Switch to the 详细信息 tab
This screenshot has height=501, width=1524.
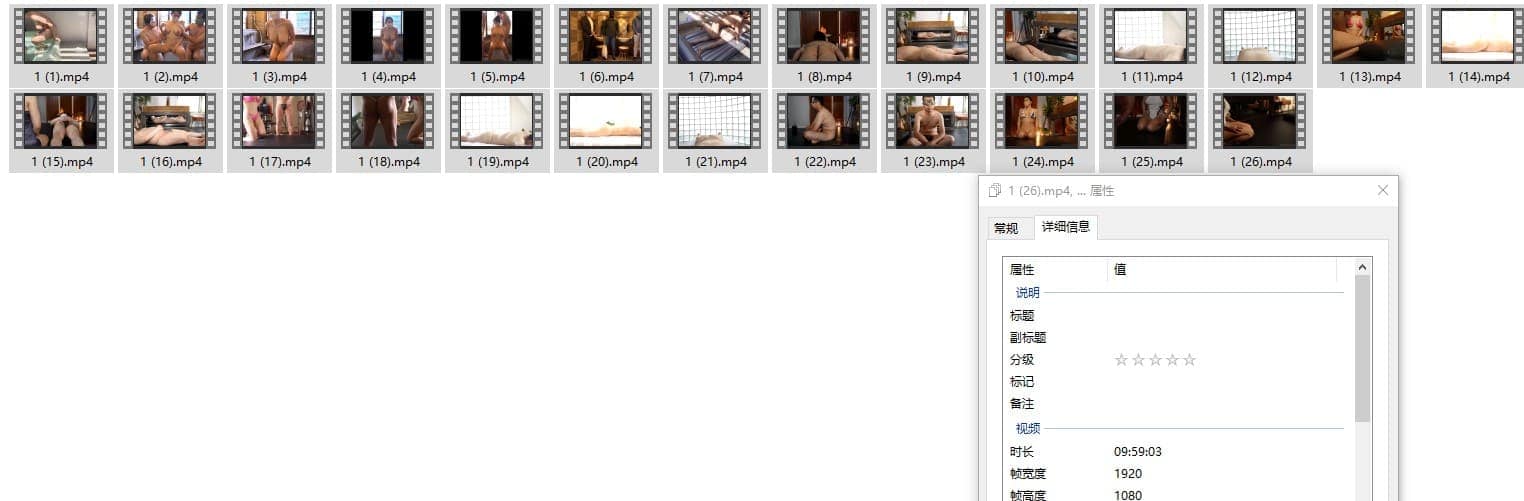(x=1066, y=227)
